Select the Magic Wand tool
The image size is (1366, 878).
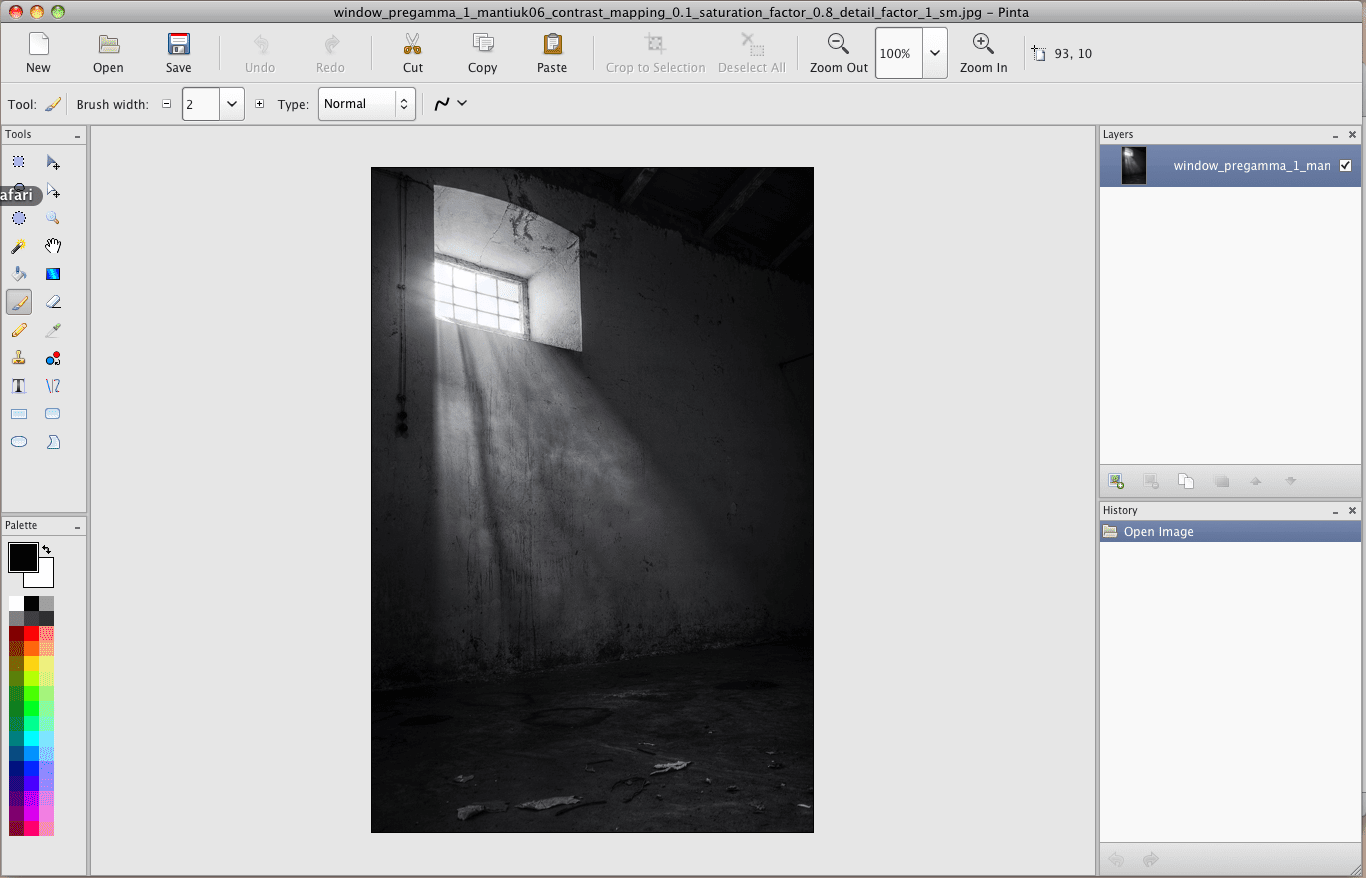click(19, 246)
